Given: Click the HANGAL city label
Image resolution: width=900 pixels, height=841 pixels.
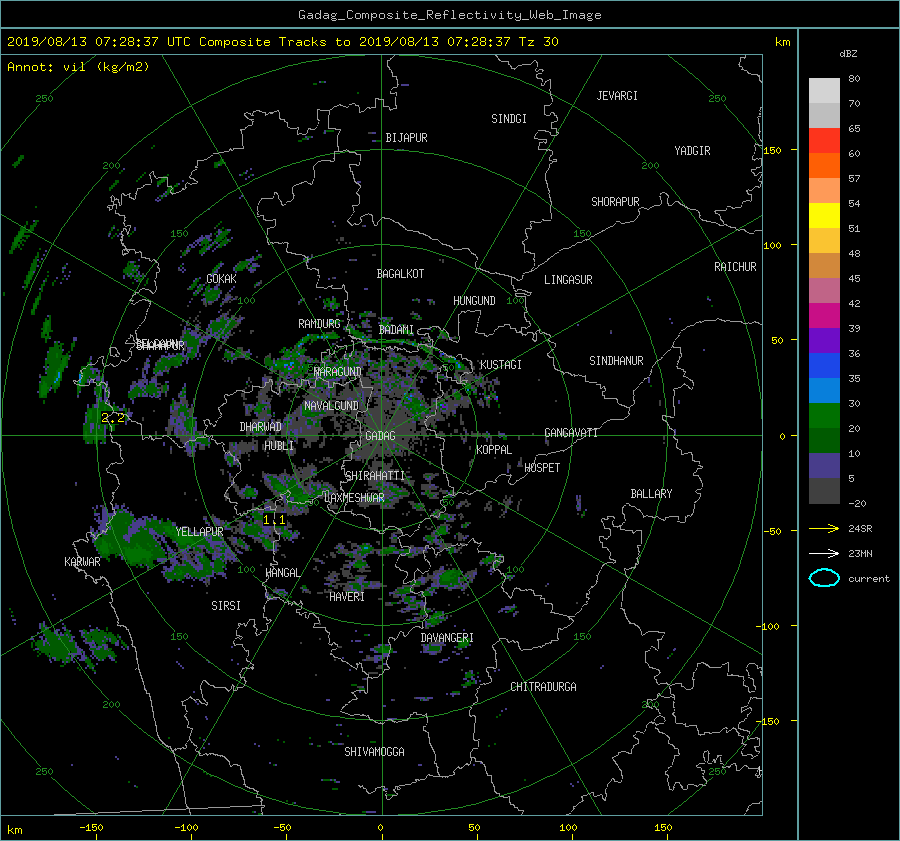Looking at the screenshot, I should click(282, 572).
